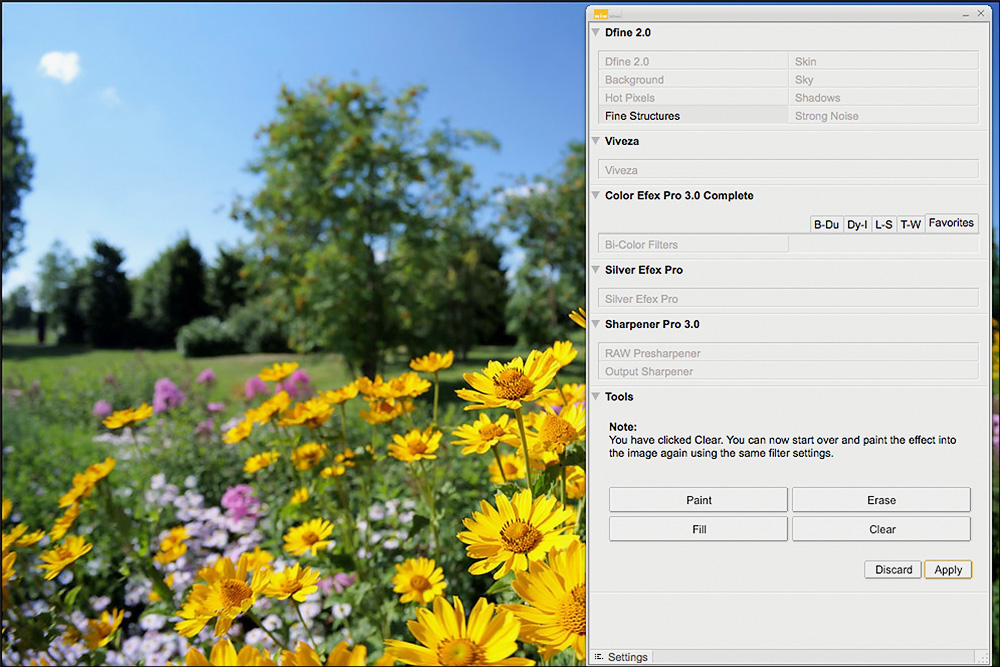Collapse the Dfine 2.0 section triangle
The image size is (1000, 667).
(x=596, y=33)
